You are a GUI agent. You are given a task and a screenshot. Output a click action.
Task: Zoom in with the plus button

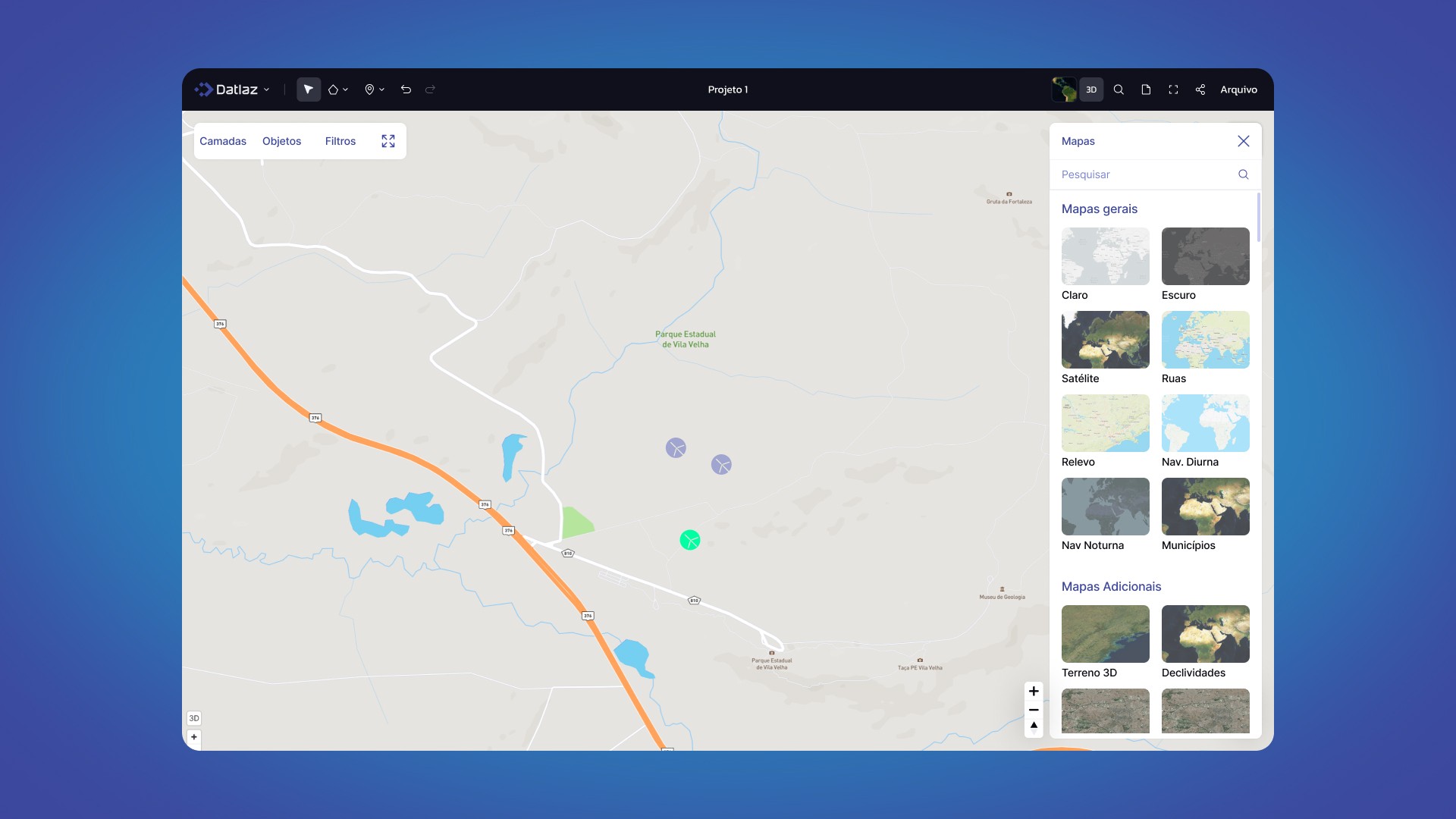1034,691
